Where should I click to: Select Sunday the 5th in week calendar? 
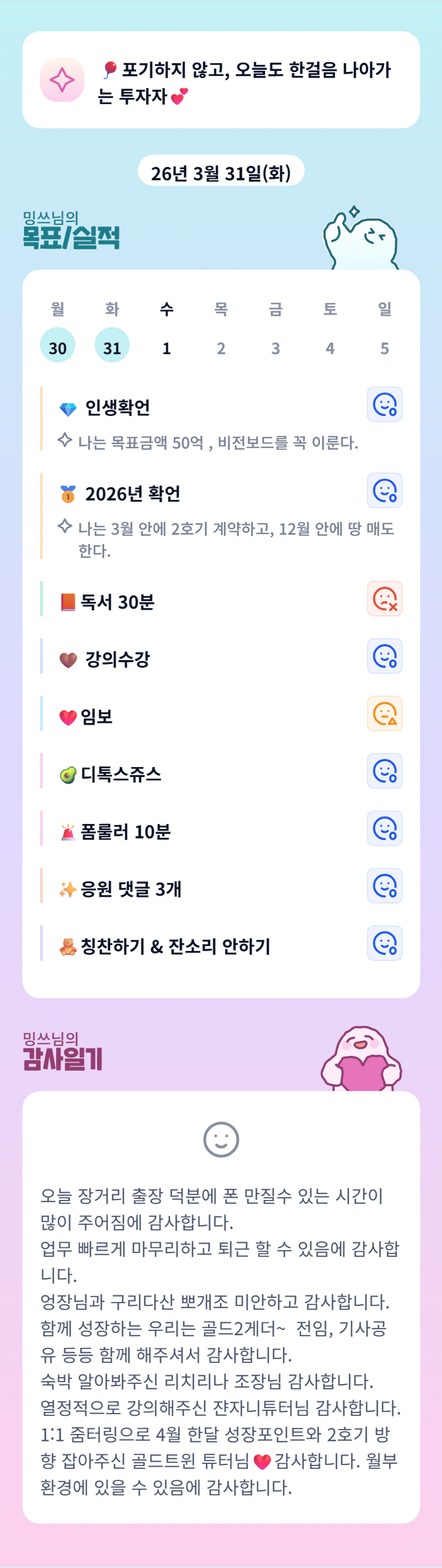point(384,348)
